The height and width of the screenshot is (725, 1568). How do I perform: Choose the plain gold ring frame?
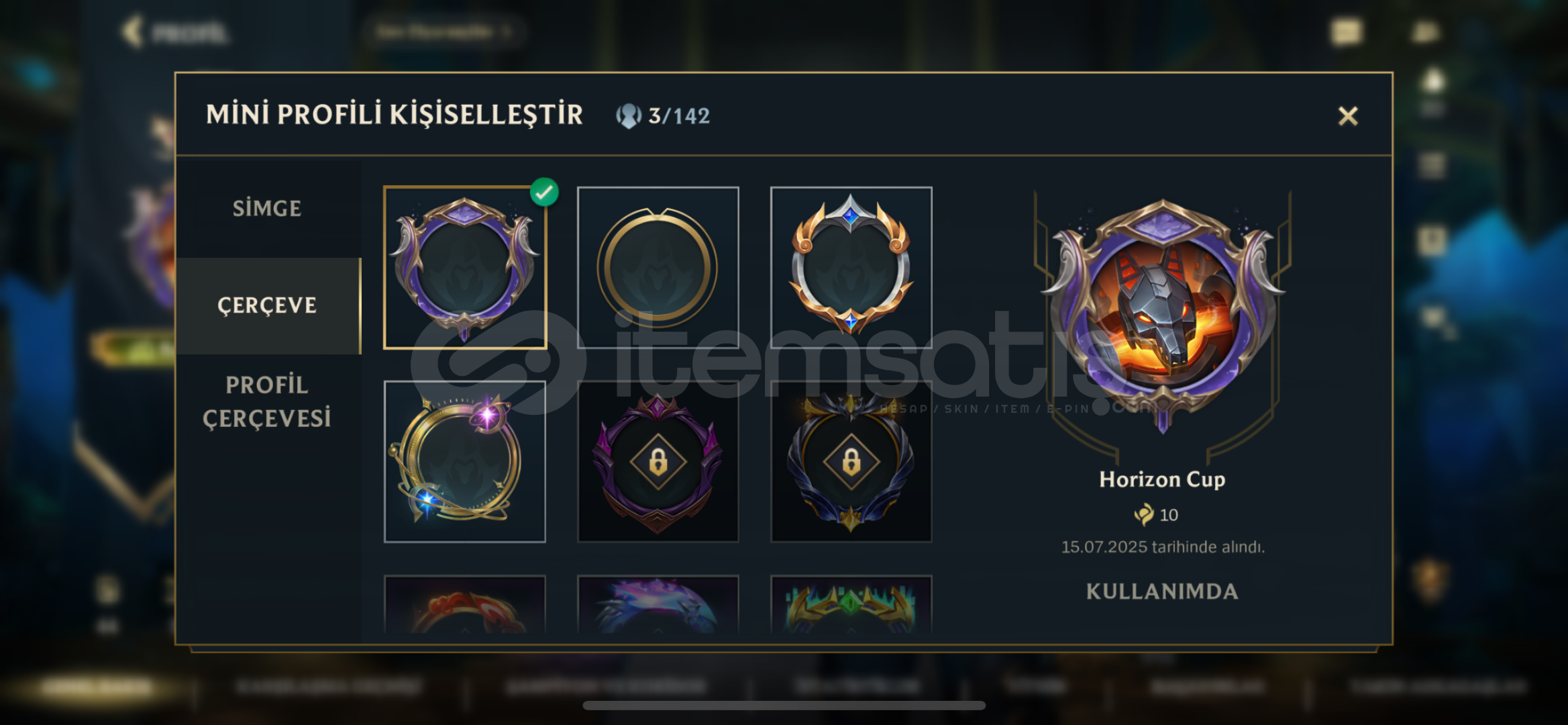(658, 267)
